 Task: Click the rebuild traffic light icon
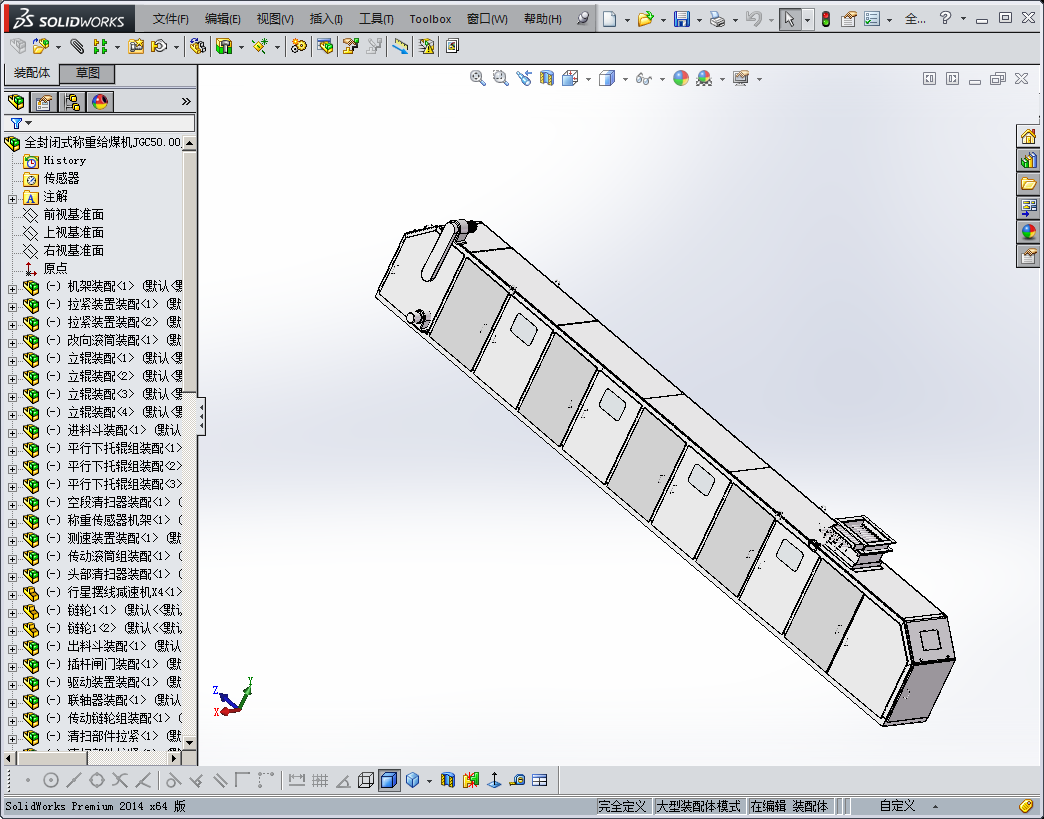coord(825,19)
